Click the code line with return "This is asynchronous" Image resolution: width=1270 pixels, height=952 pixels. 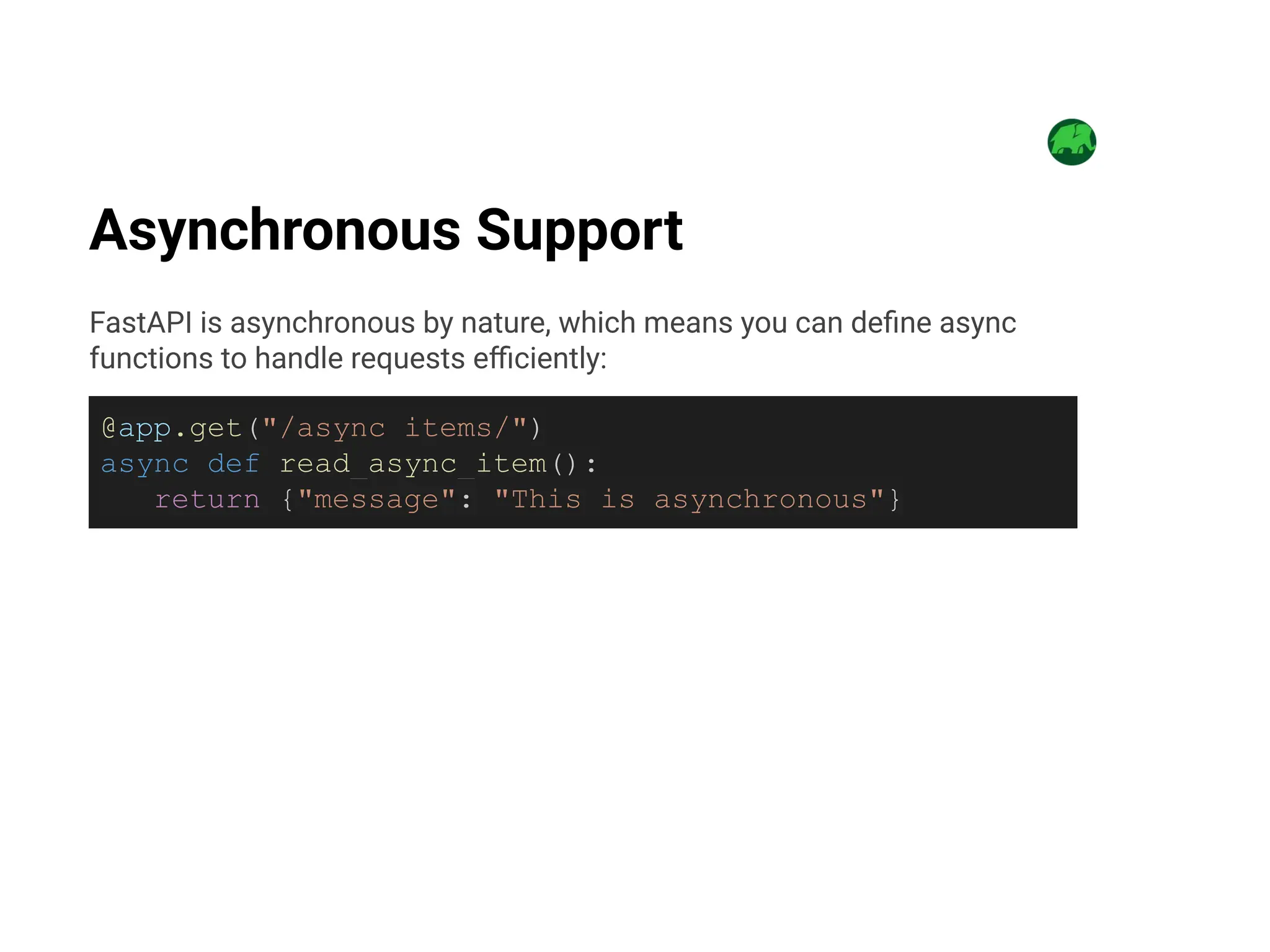pos(527,500)
